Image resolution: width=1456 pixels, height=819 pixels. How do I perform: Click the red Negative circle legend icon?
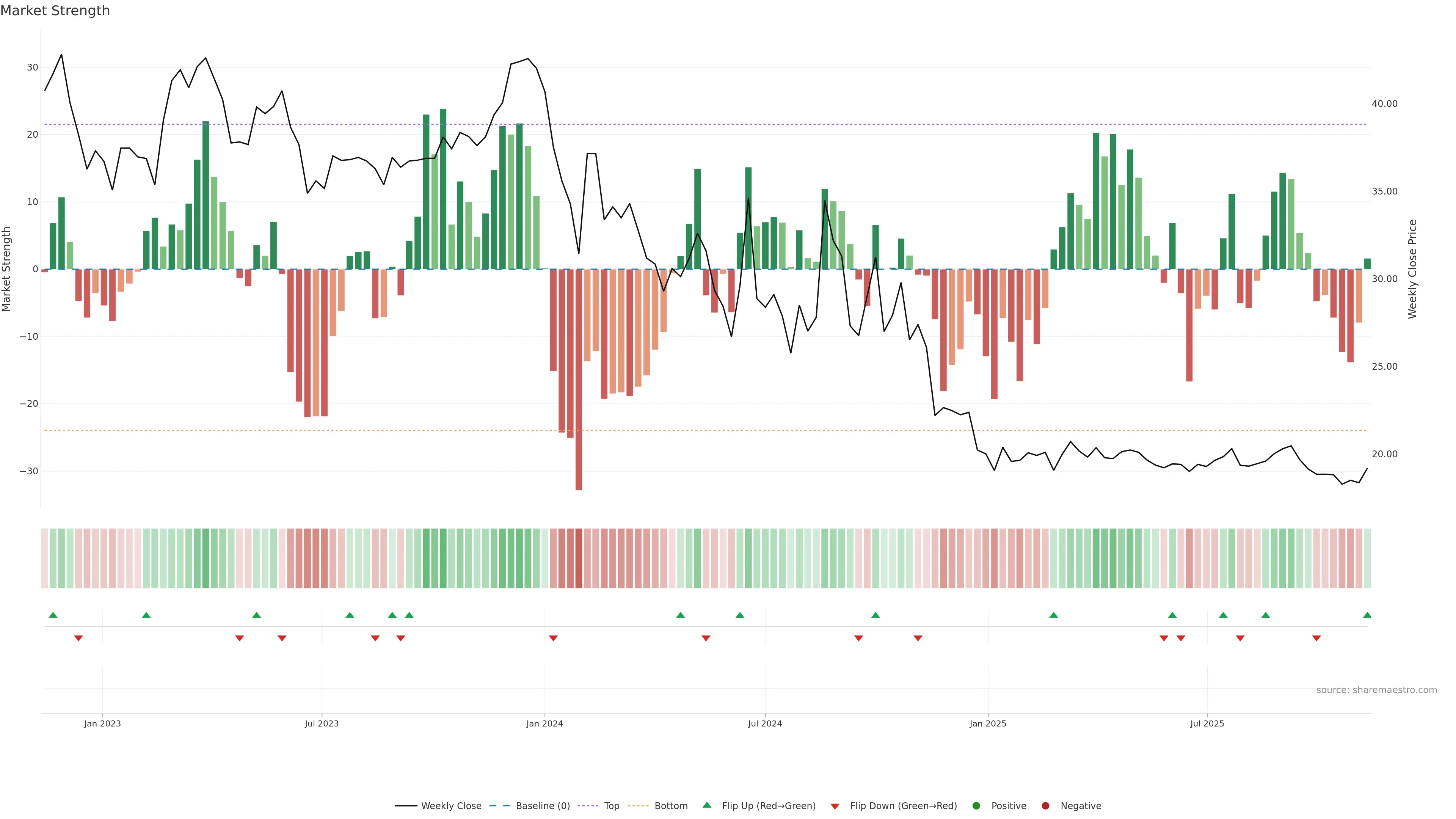[1045, 806]
